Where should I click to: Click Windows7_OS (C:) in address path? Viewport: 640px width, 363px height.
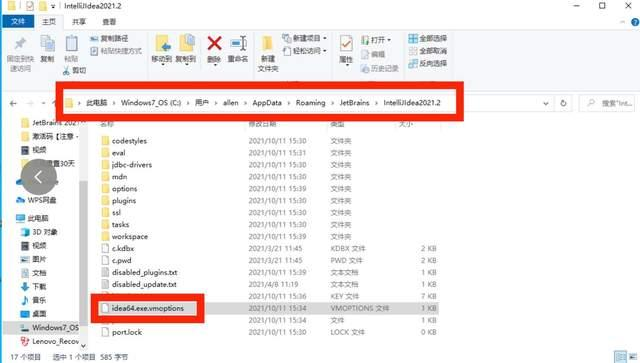[x=151, y=103]
